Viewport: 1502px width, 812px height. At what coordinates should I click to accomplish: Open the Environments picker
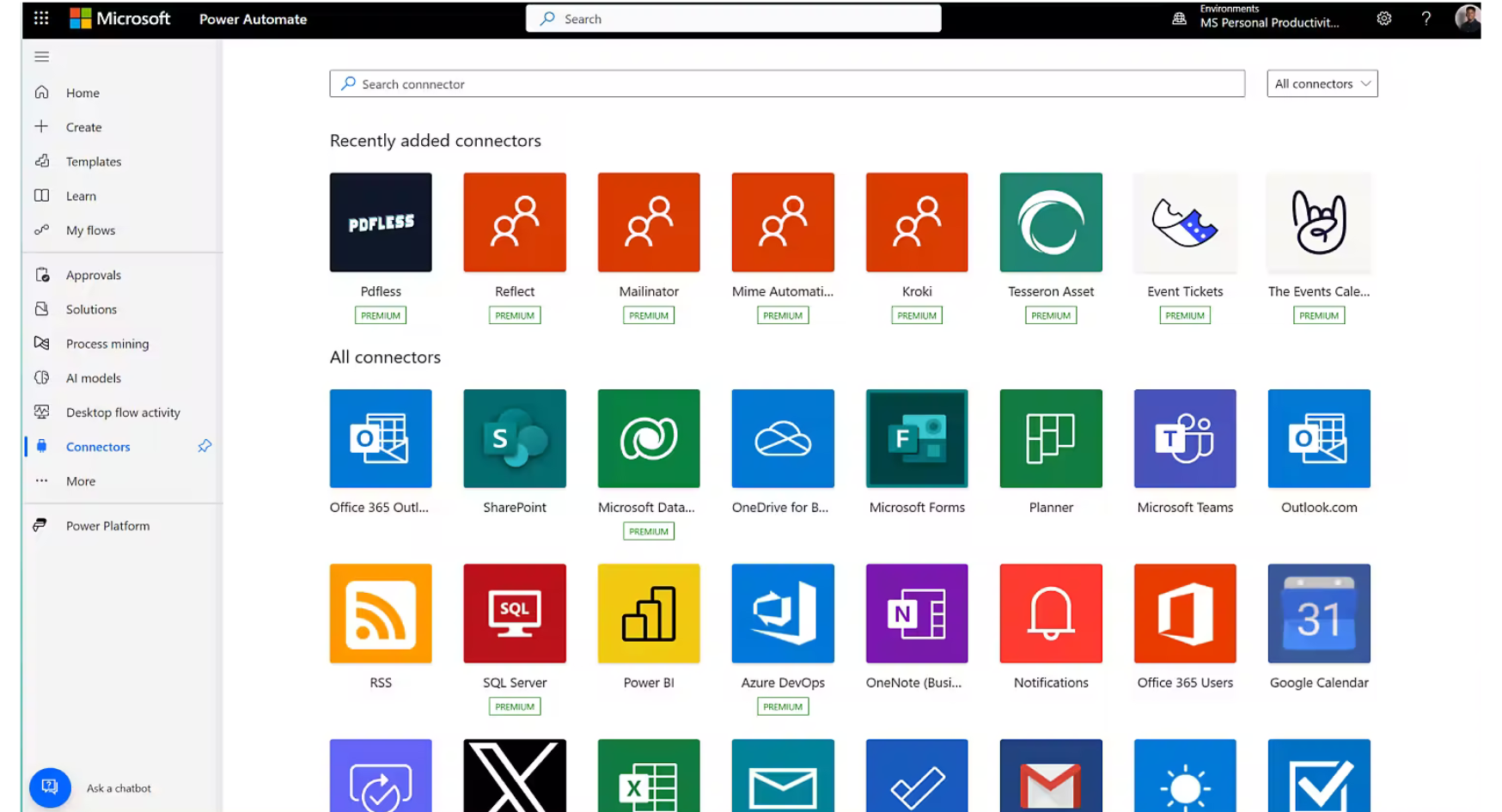click(1256, 17)
